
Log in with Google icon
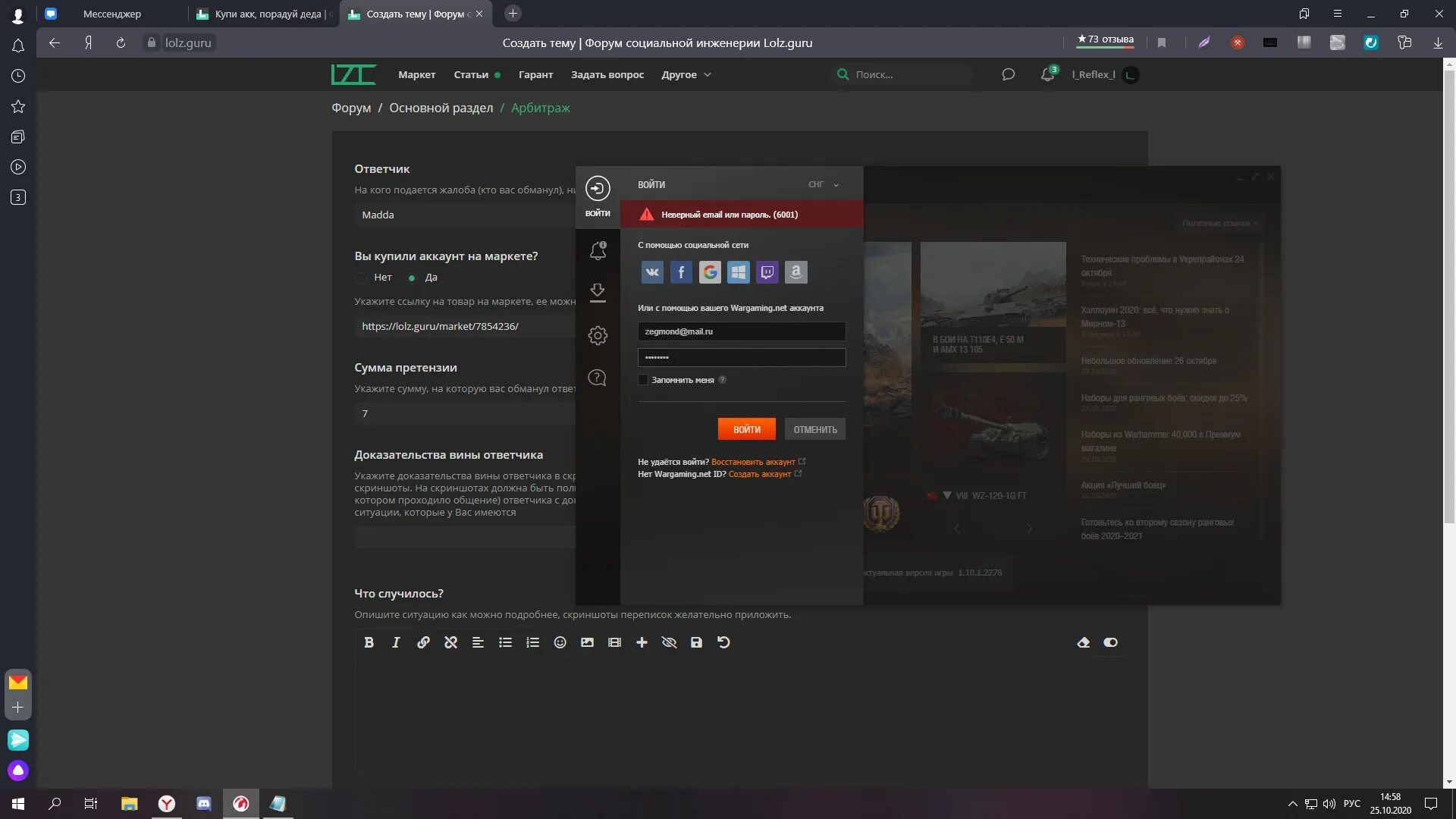click(x=710, y=272)
